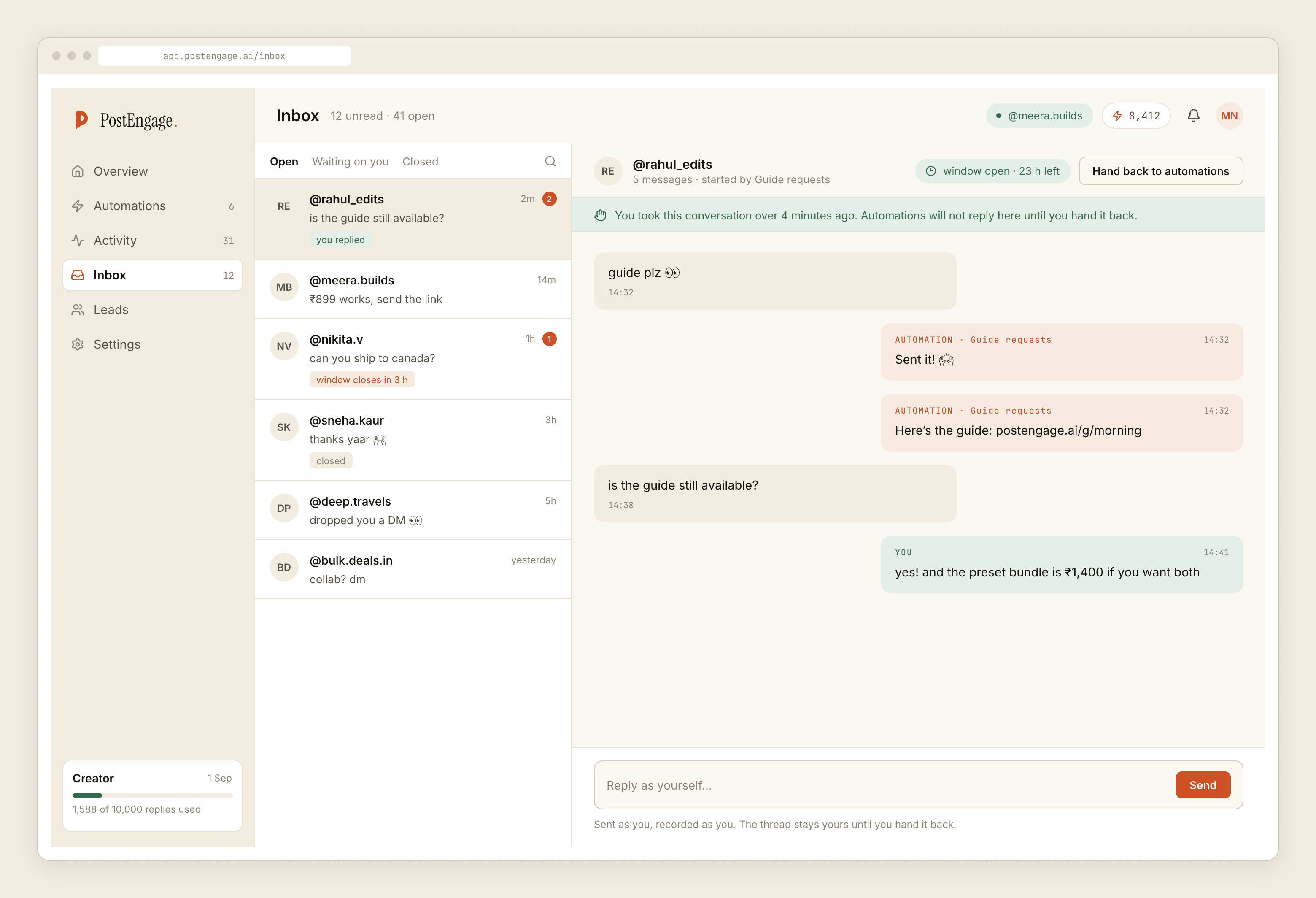Select Inbox in sidebar

(x=152, y=275)
